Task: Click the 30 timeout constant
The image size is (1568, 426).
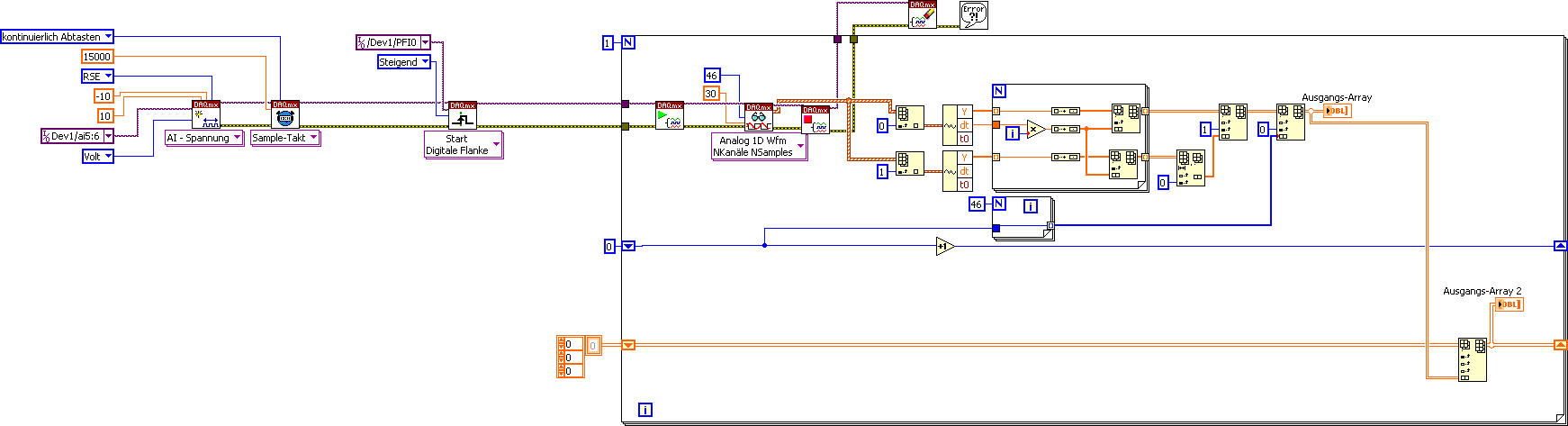Action: point(711,93)
